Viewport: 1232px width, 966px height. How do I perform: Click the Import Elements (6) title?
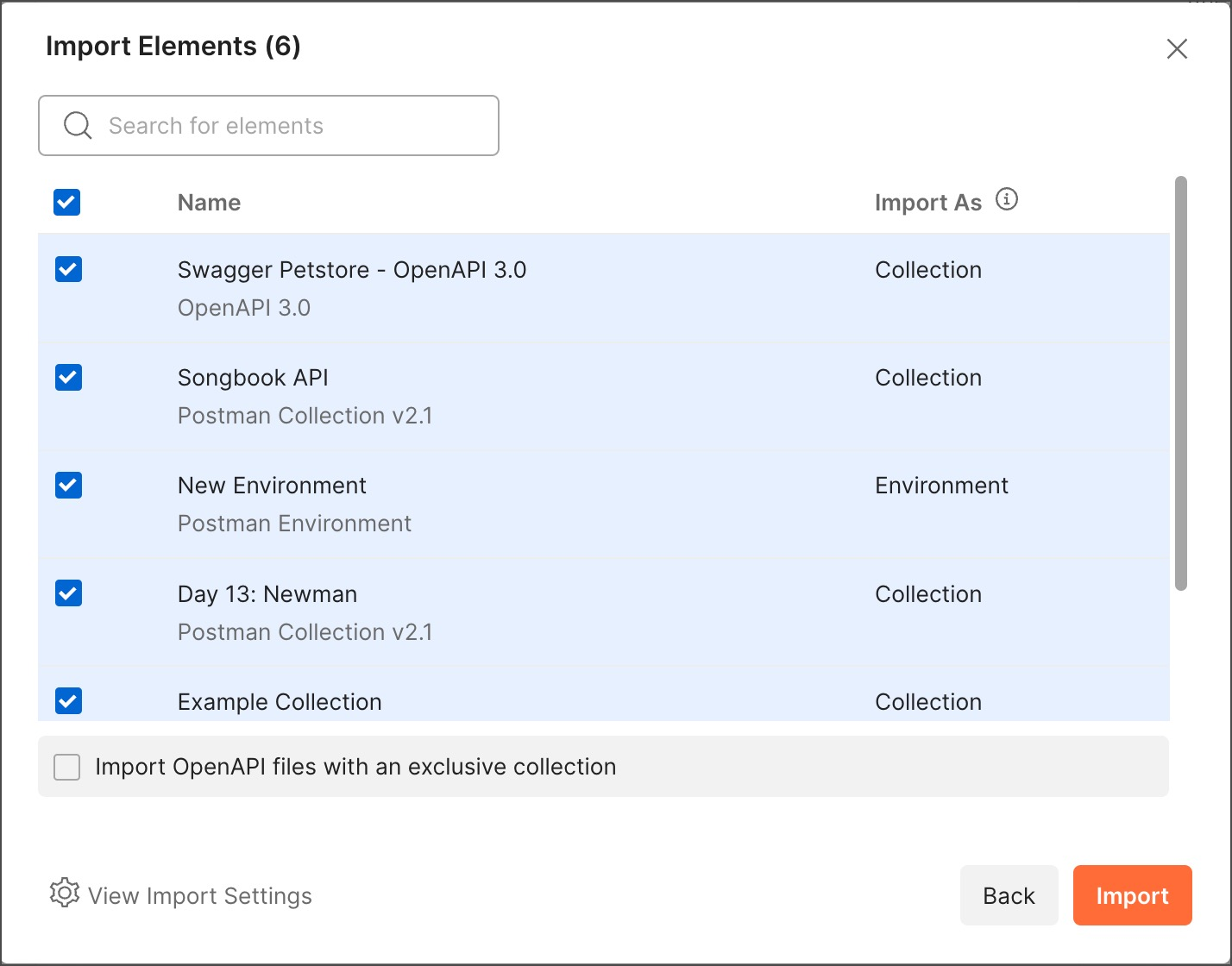(173, 46)
